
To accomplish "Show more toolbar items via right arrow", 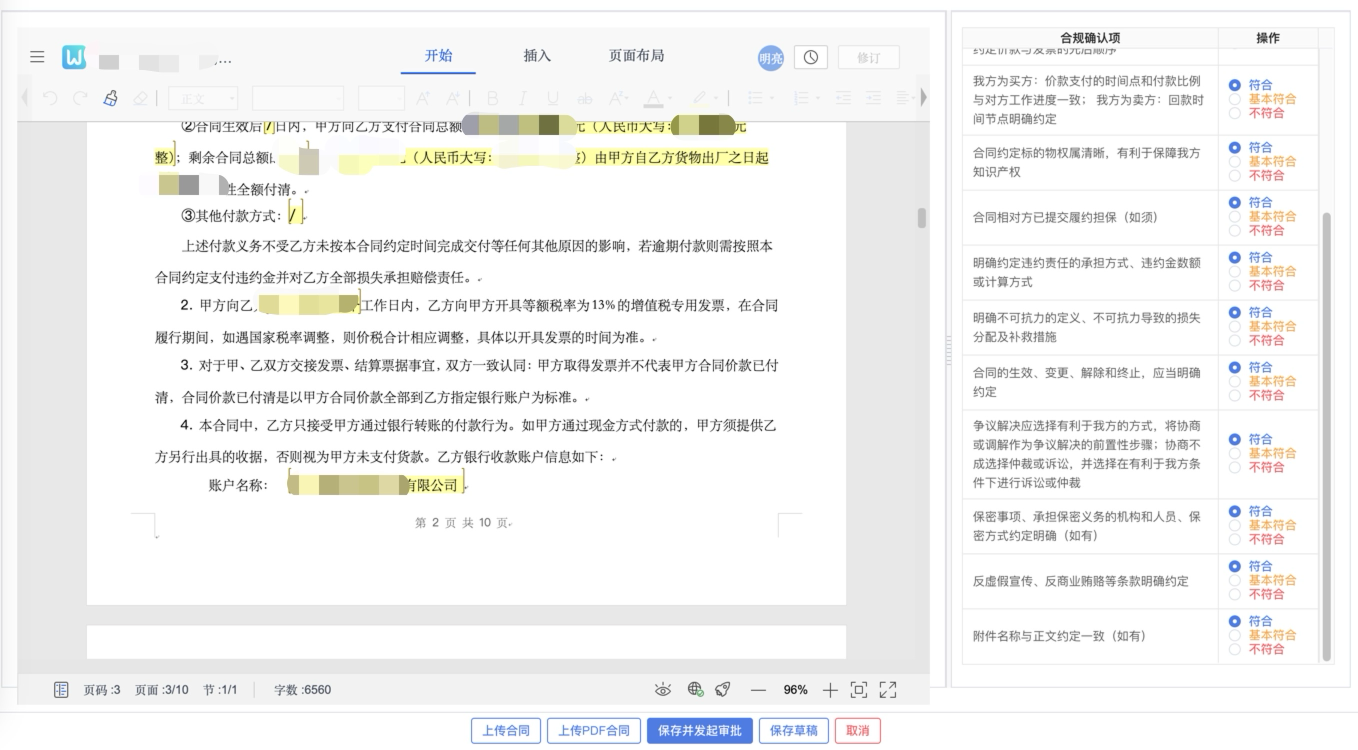I will 924,98.
